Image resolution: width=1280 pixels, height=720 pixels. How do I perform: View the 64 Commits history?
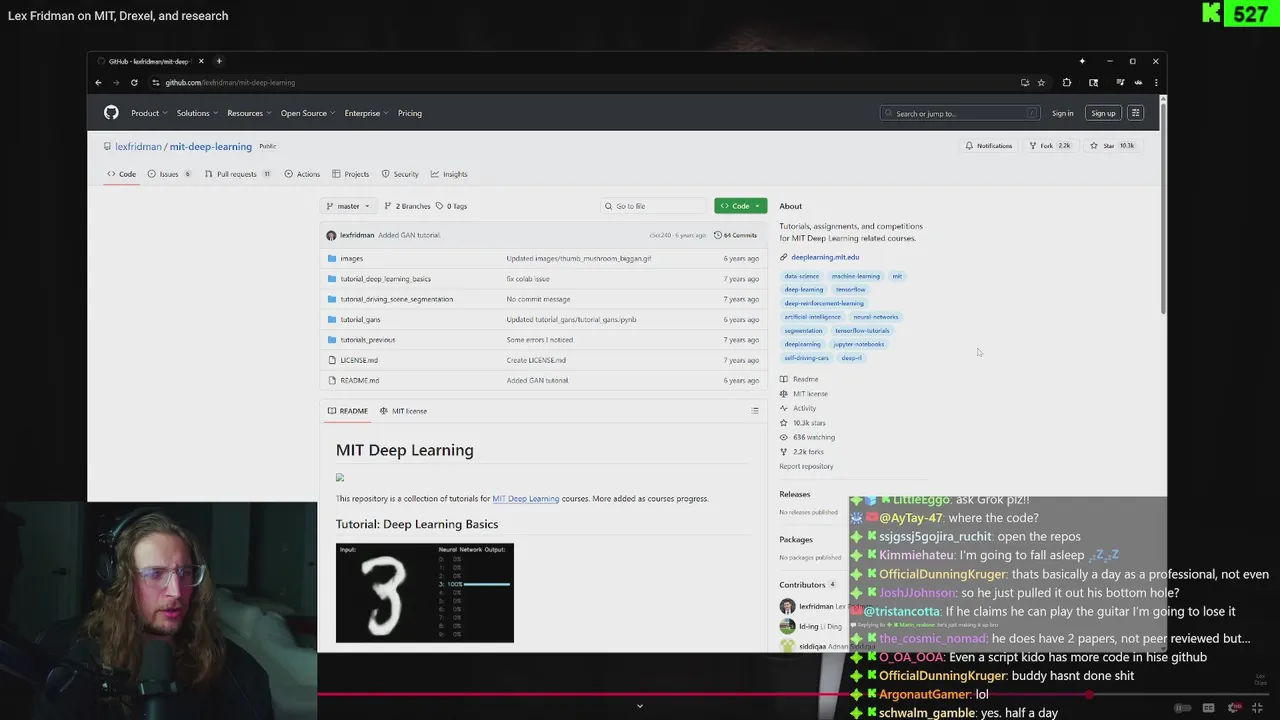(x=735, y=235)
